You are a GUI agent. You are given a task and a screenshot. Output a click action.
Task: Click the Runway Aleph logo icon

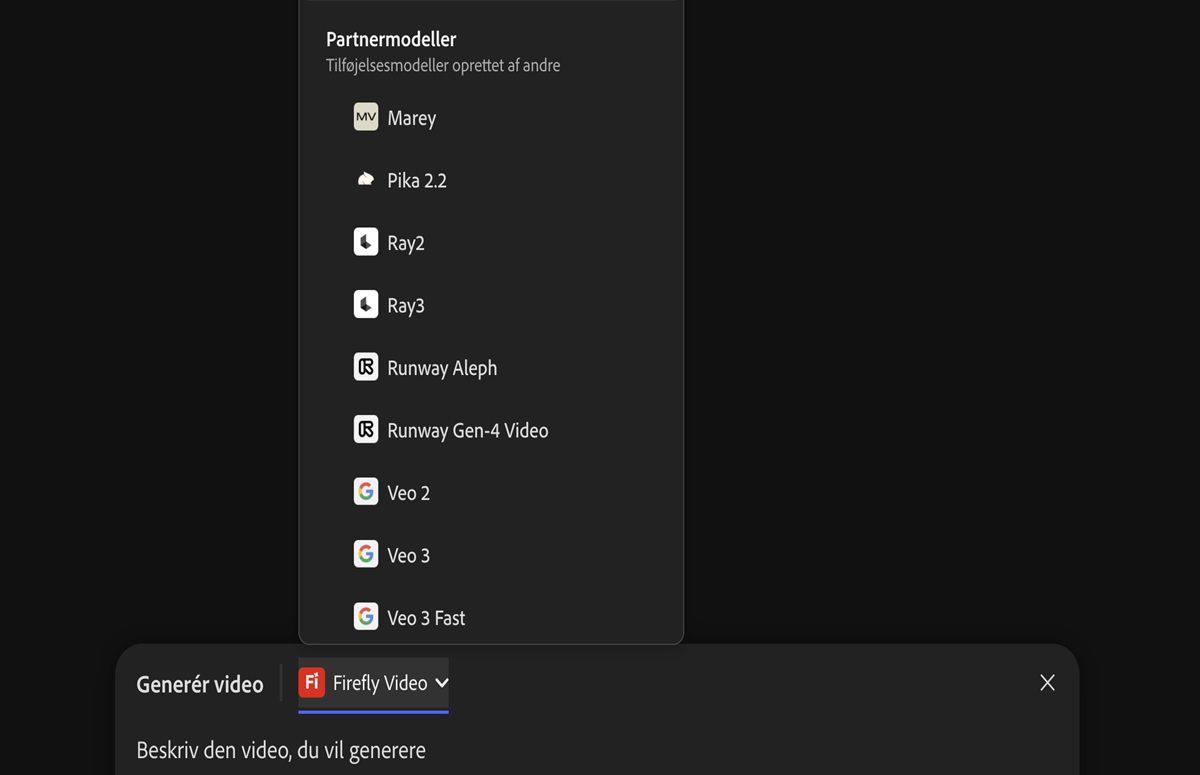366,367
